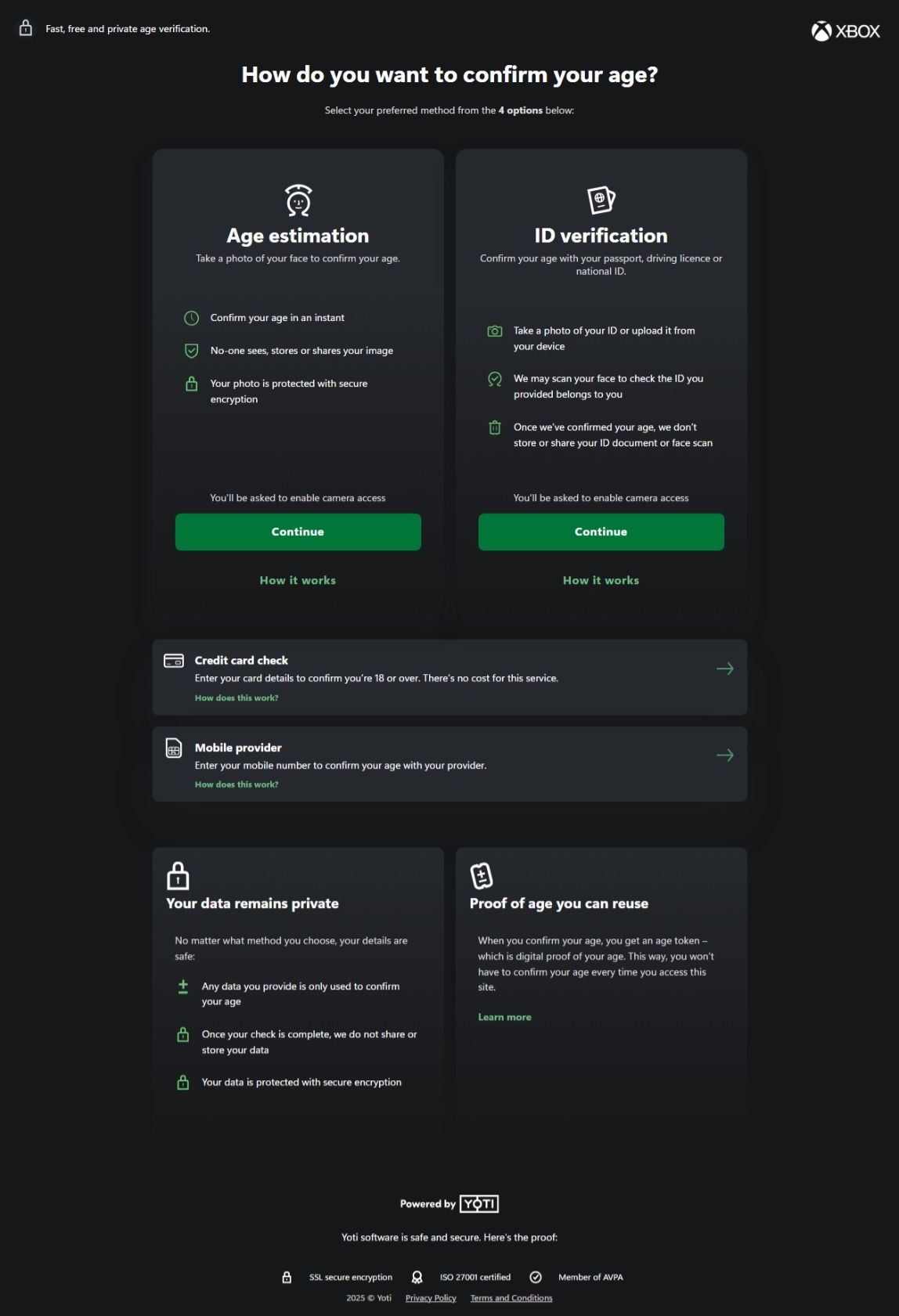
Task: Open How it works for Age estimation
Action: pyautogui.click(x=298, y=580)
